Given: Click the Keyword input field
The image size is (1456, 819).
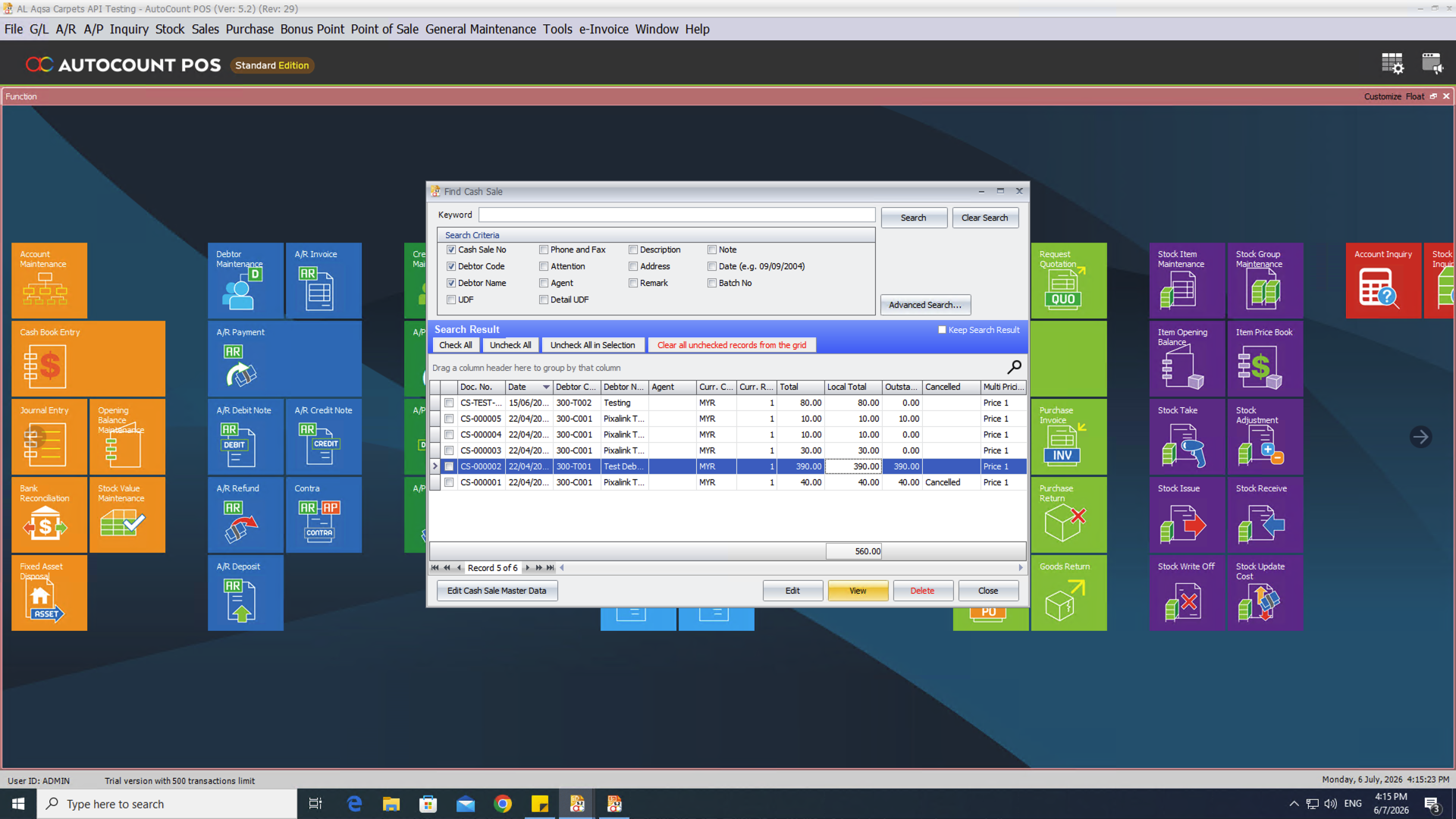Looking at the screenshot, I should pyautogui.click(x=677, y=215).
